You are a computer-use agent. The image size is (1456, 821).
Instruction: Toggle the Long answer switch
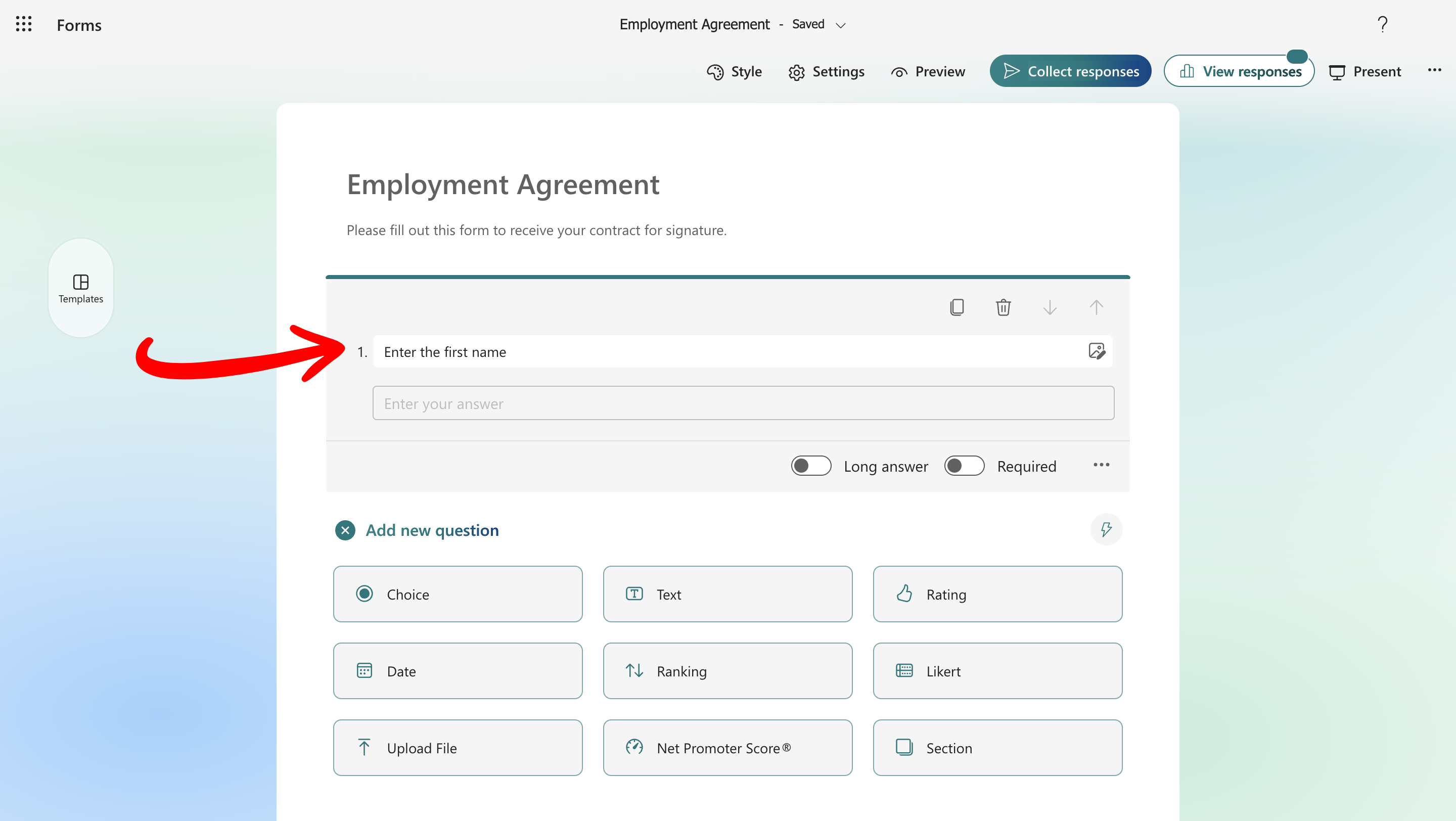tap(810, 466)
